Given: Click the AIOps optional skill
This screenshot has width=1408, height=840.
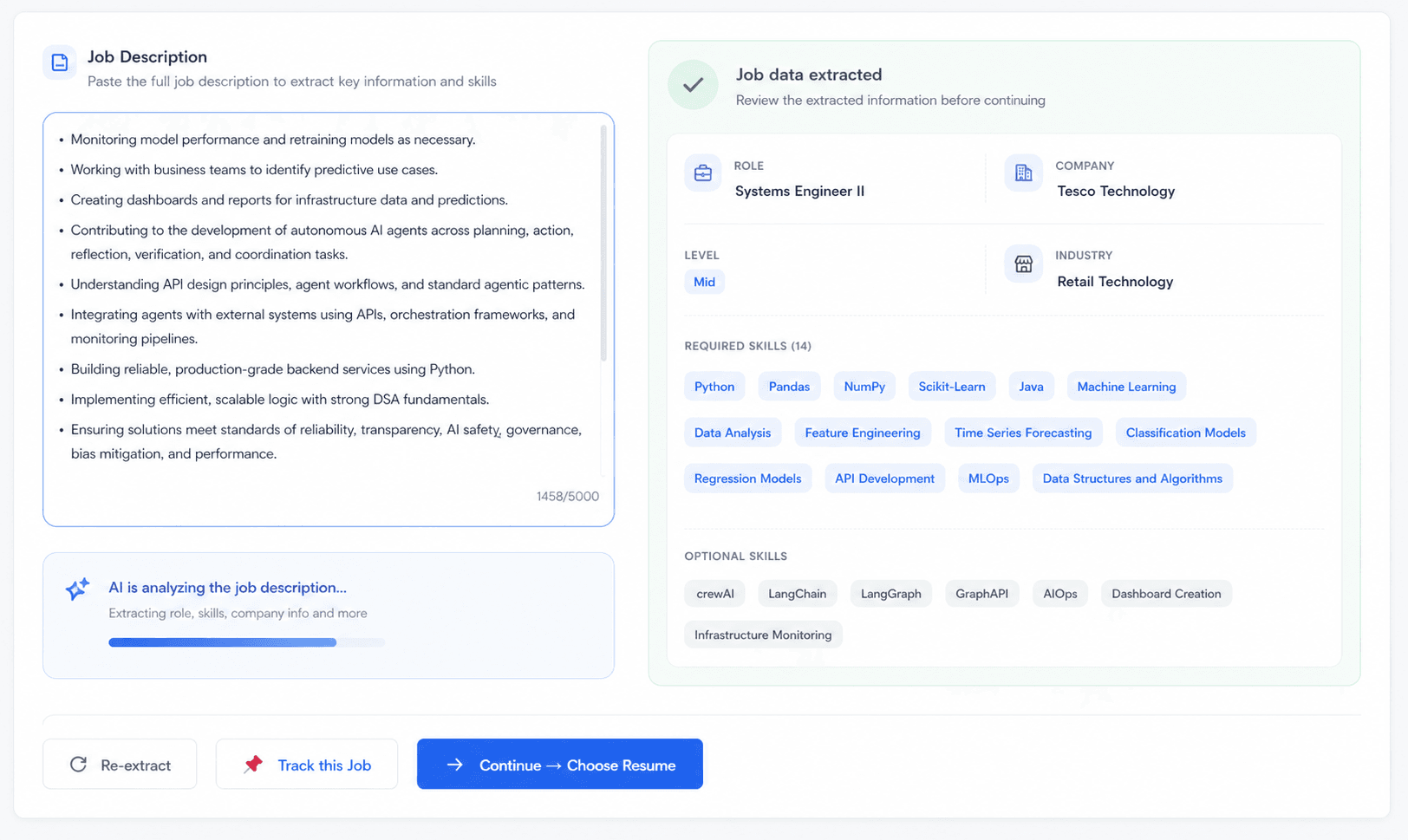Looking at the screenshot, I should (1060, 594).
